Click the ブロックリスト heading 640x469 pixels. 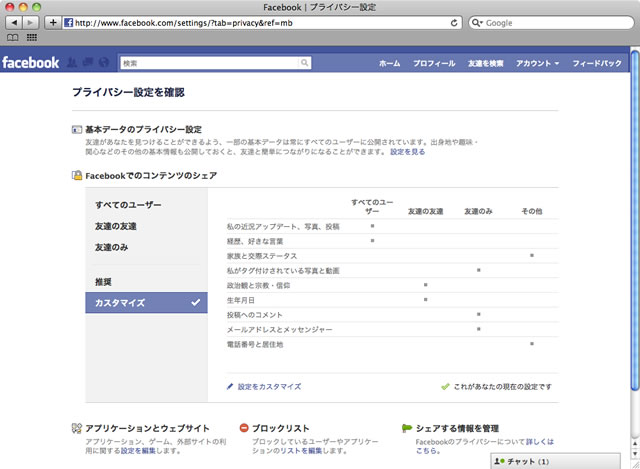(280, 428)
